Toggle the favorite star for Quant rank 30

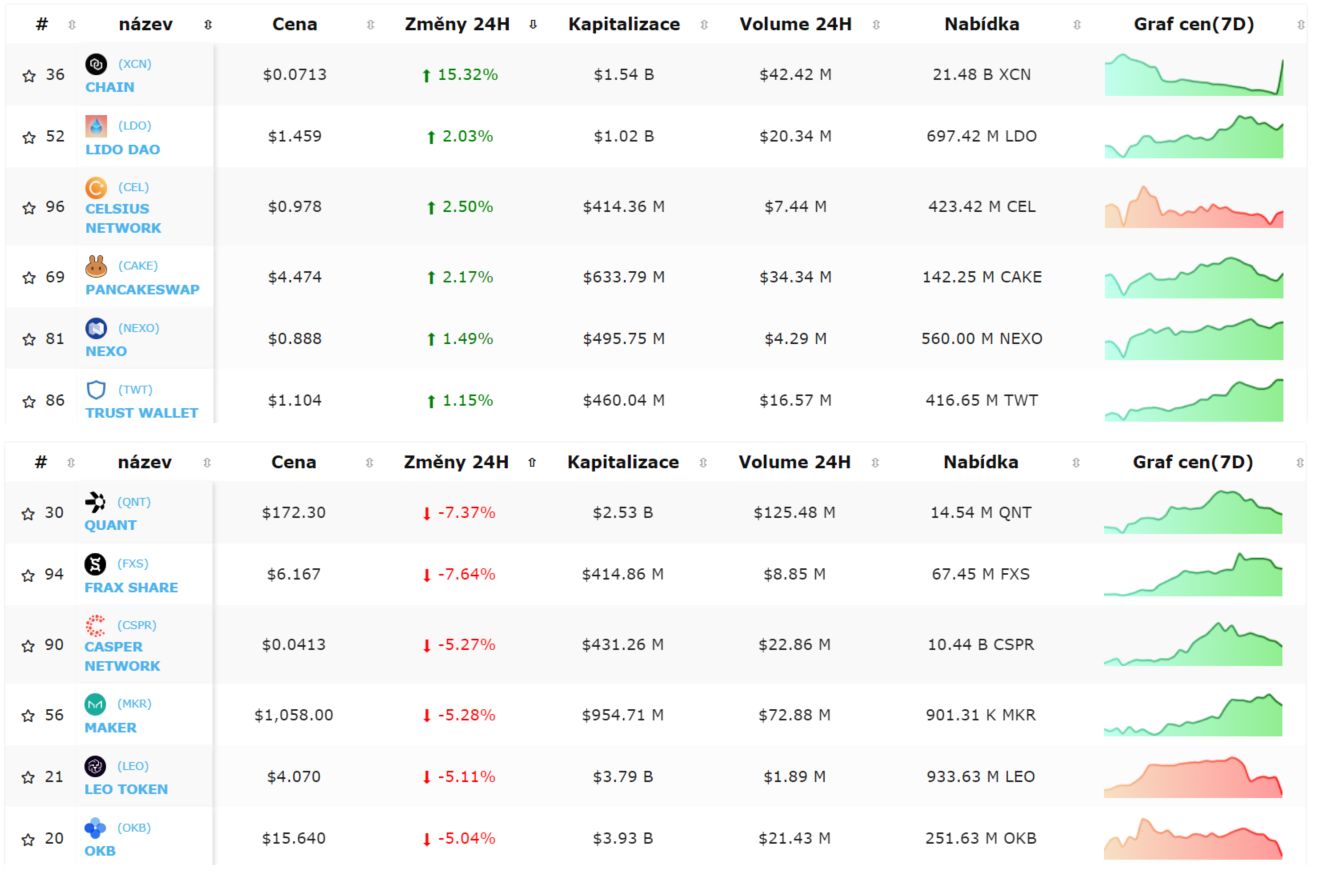28,513
